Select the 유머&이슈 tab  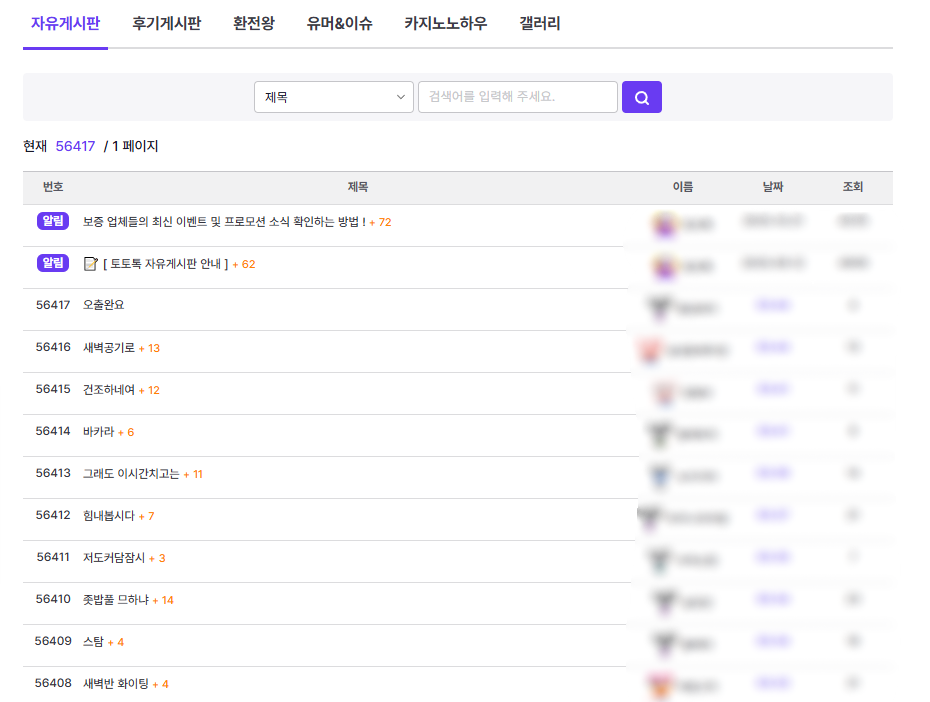click(x=340, y=24)
